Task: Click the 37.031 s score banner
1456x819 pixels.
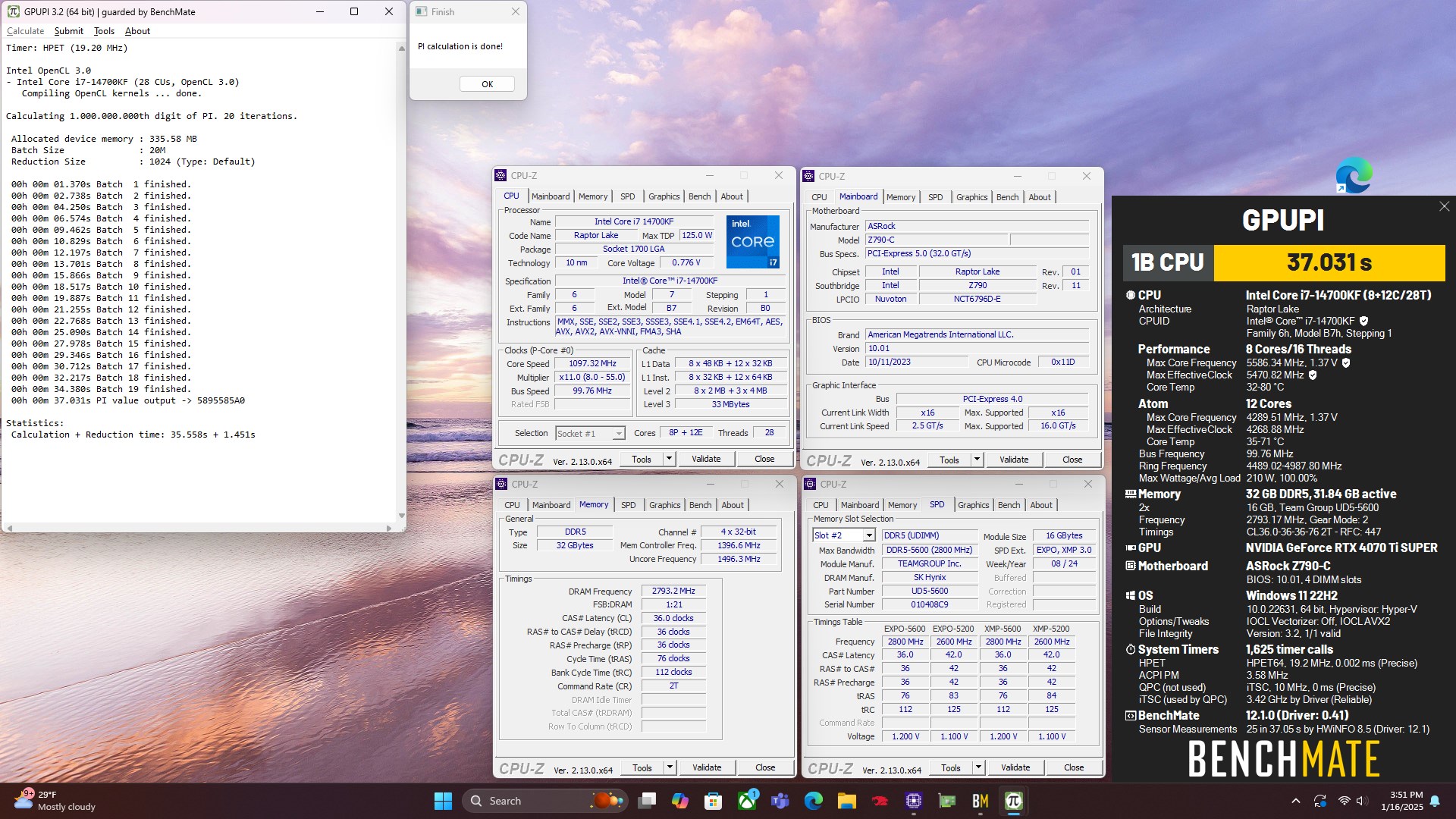Action: coord(1329,262)
